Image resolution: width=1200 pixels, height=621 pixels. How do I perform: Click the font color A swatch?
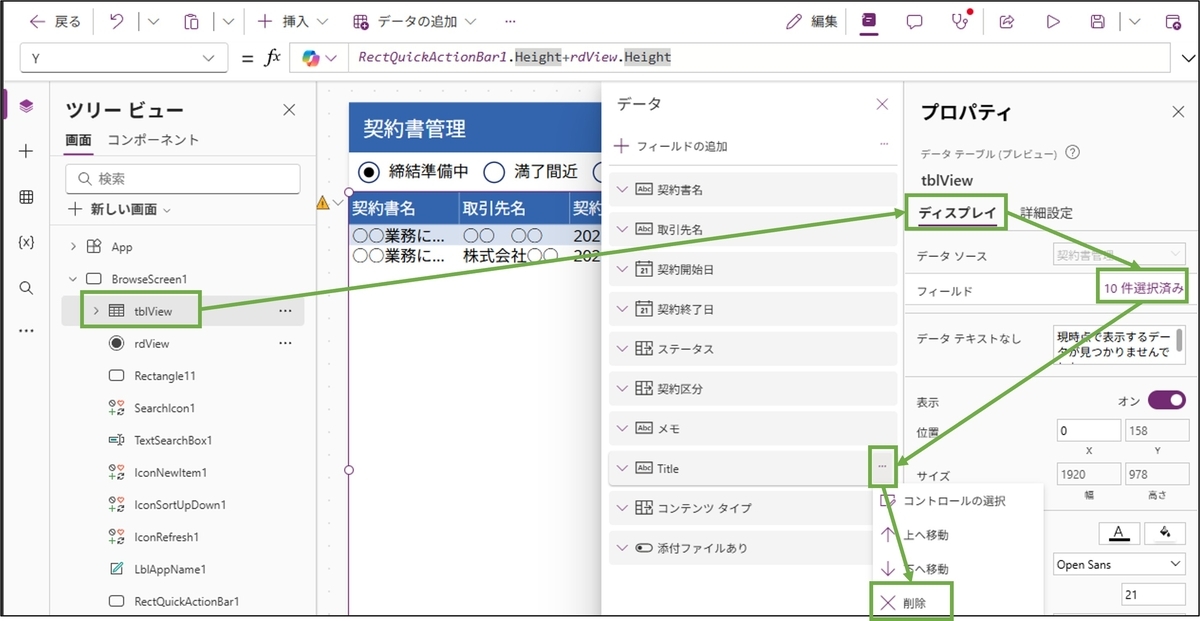pos(1120,532)
